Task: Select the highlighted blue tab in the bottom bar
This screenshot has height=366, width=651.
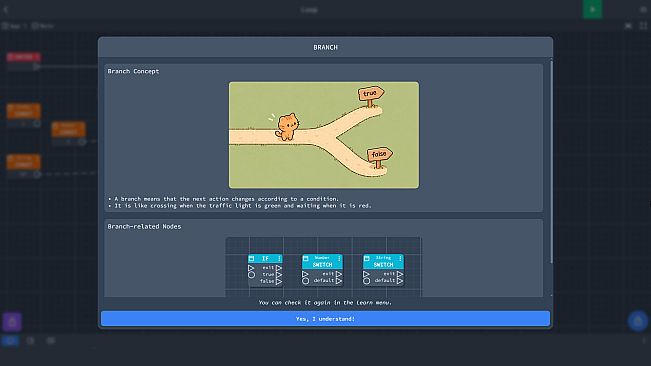Action: (10, 341)
